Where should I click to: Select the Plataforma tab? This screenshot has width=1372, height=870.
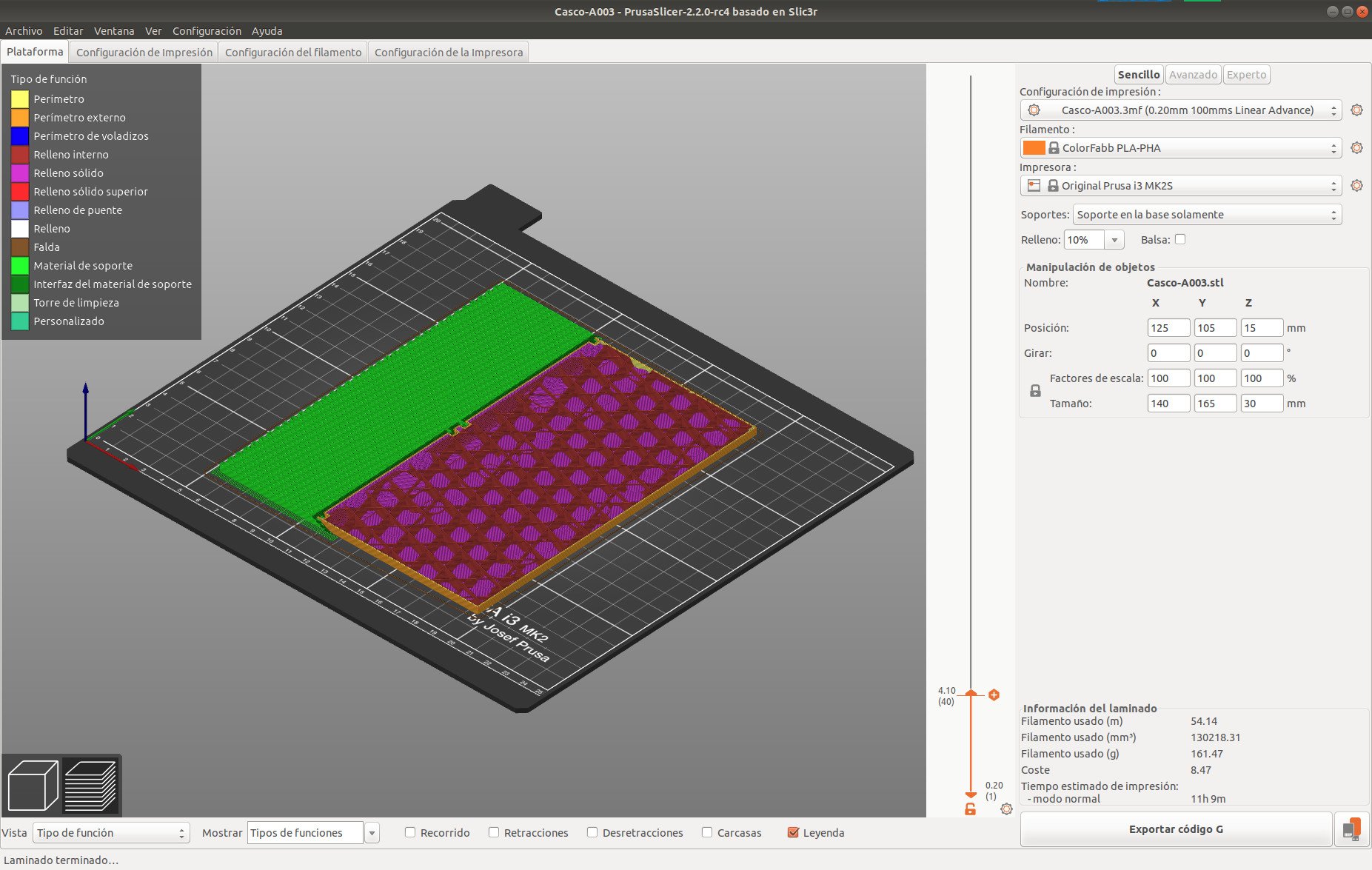(x=35, y=52)
